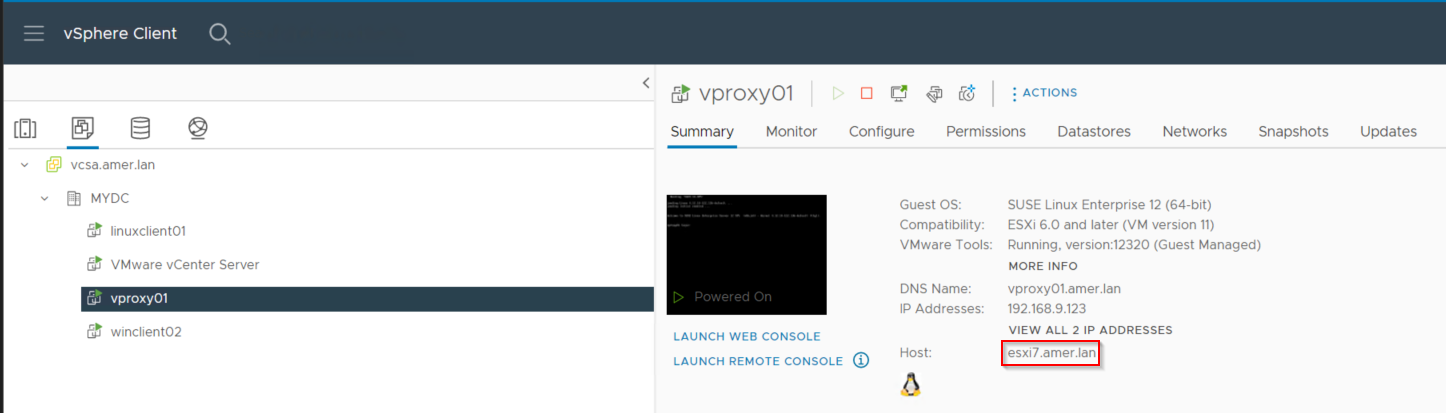Open the hamburger main menu
Viewport: 1446px width, 413px height.
(34, 33)
